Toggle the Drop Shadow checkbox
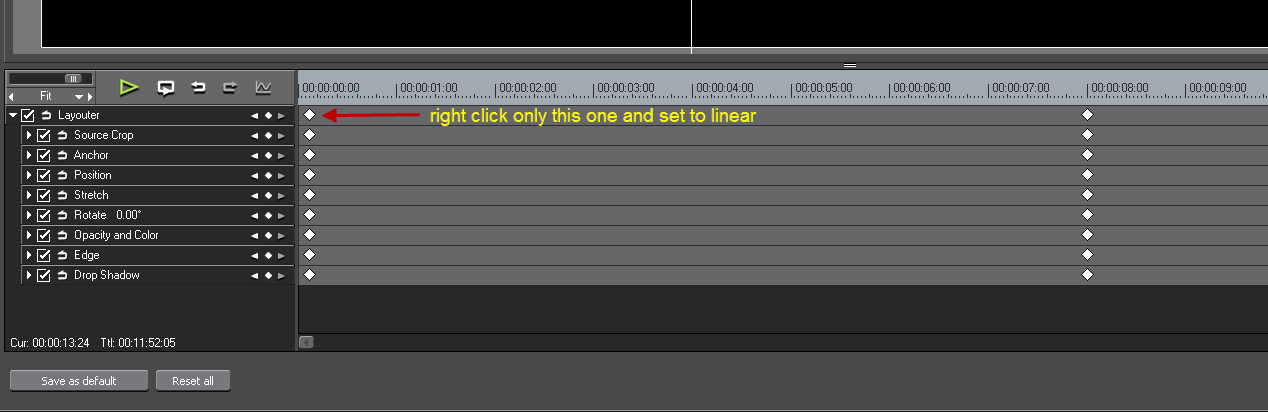The height and width of the screenshot is (412, 1268). coord(44,275)
